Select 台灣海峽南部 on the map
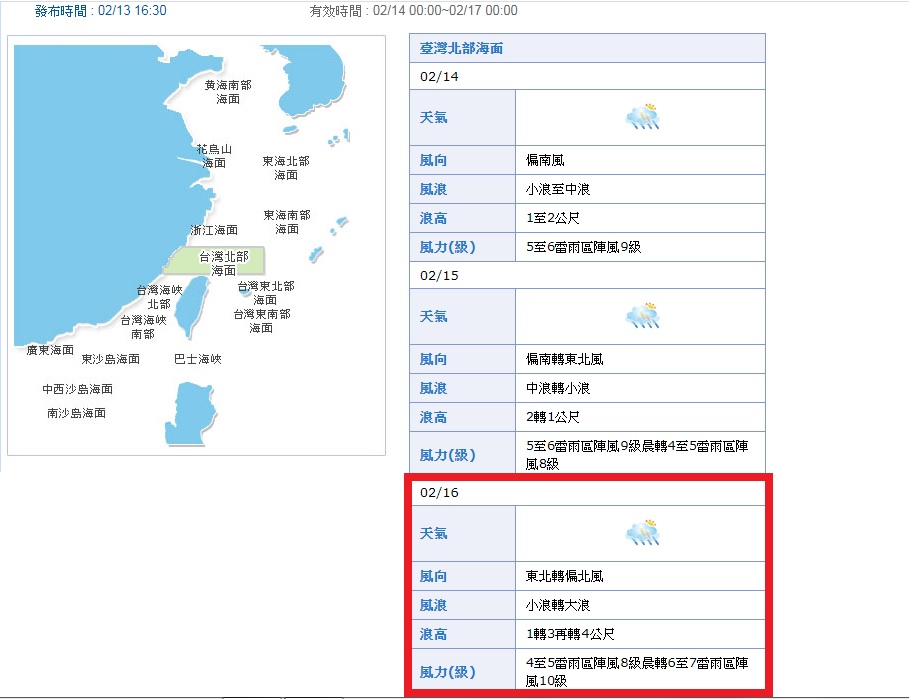The width and height of the screenshot is (909, 699). tap(143, 327)
